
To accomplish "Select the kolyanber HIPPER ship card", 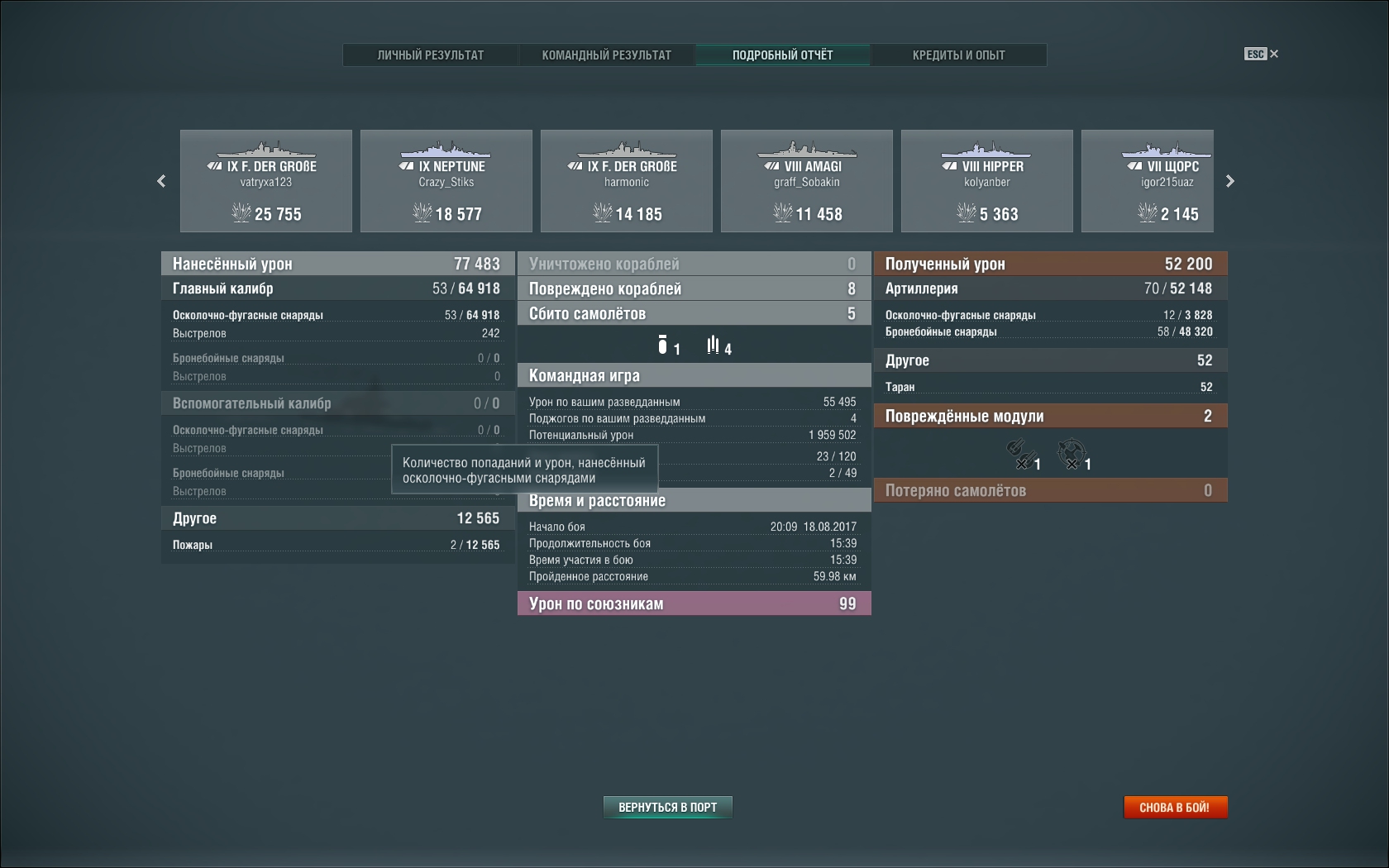I will pos(987,181).
